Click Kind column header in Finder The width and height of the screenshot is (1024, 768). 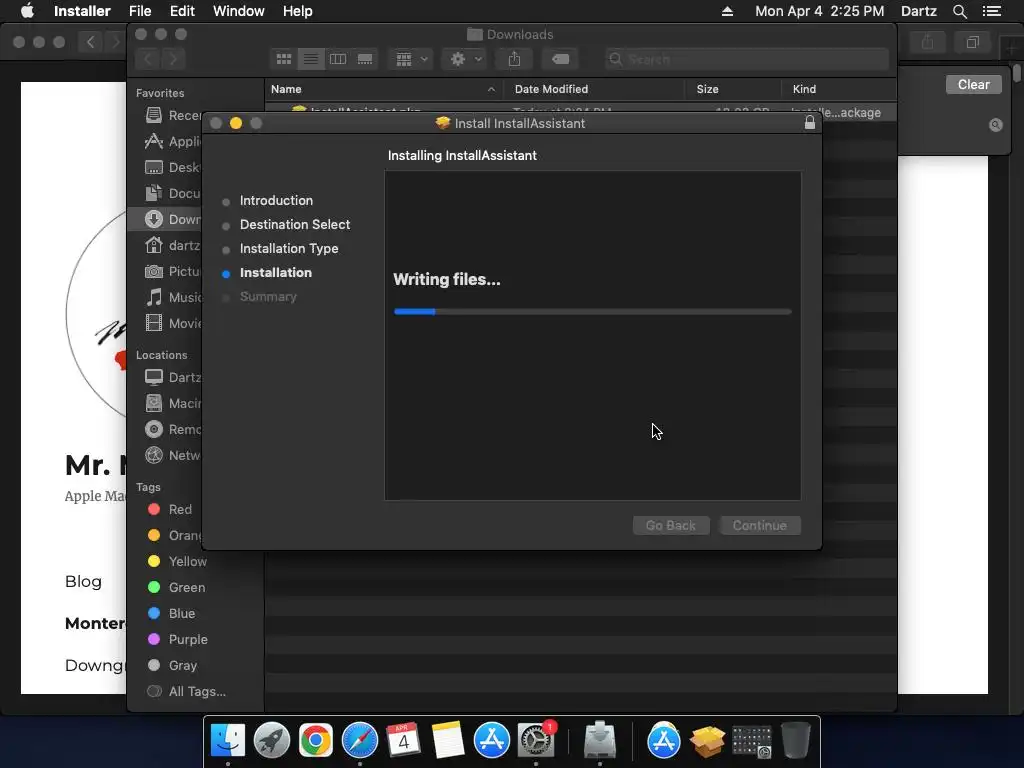[804, 89]
